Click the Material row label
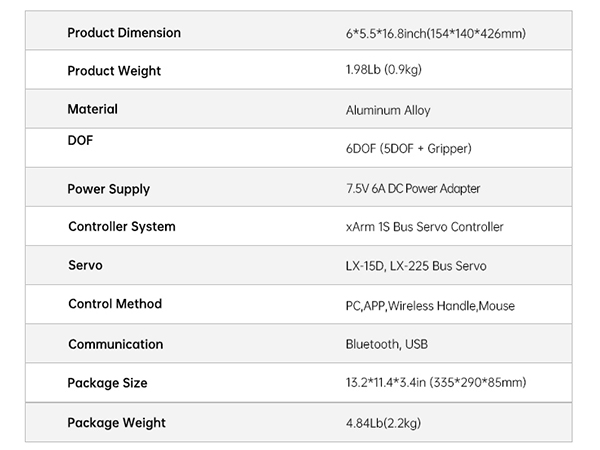600x450 pixels. tap(92, 109)
